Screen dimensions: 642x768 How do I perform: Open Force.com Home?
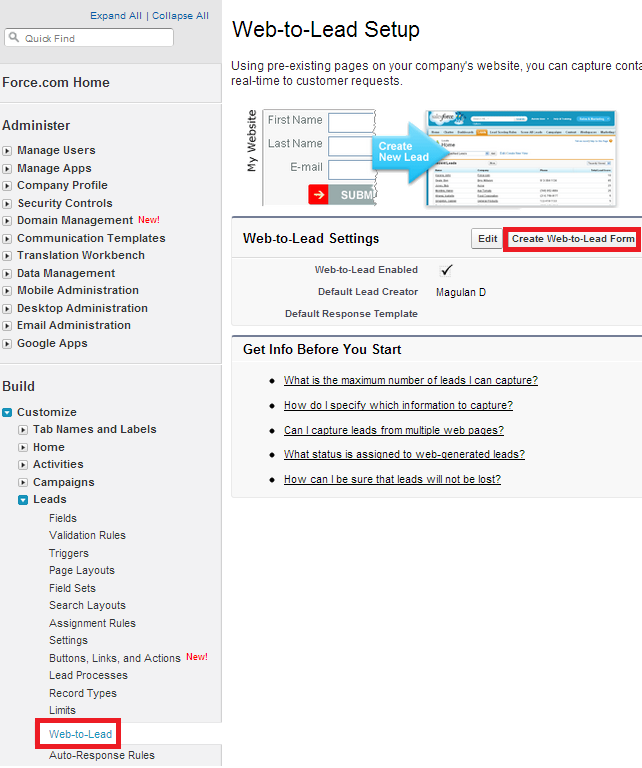[56, 82]
